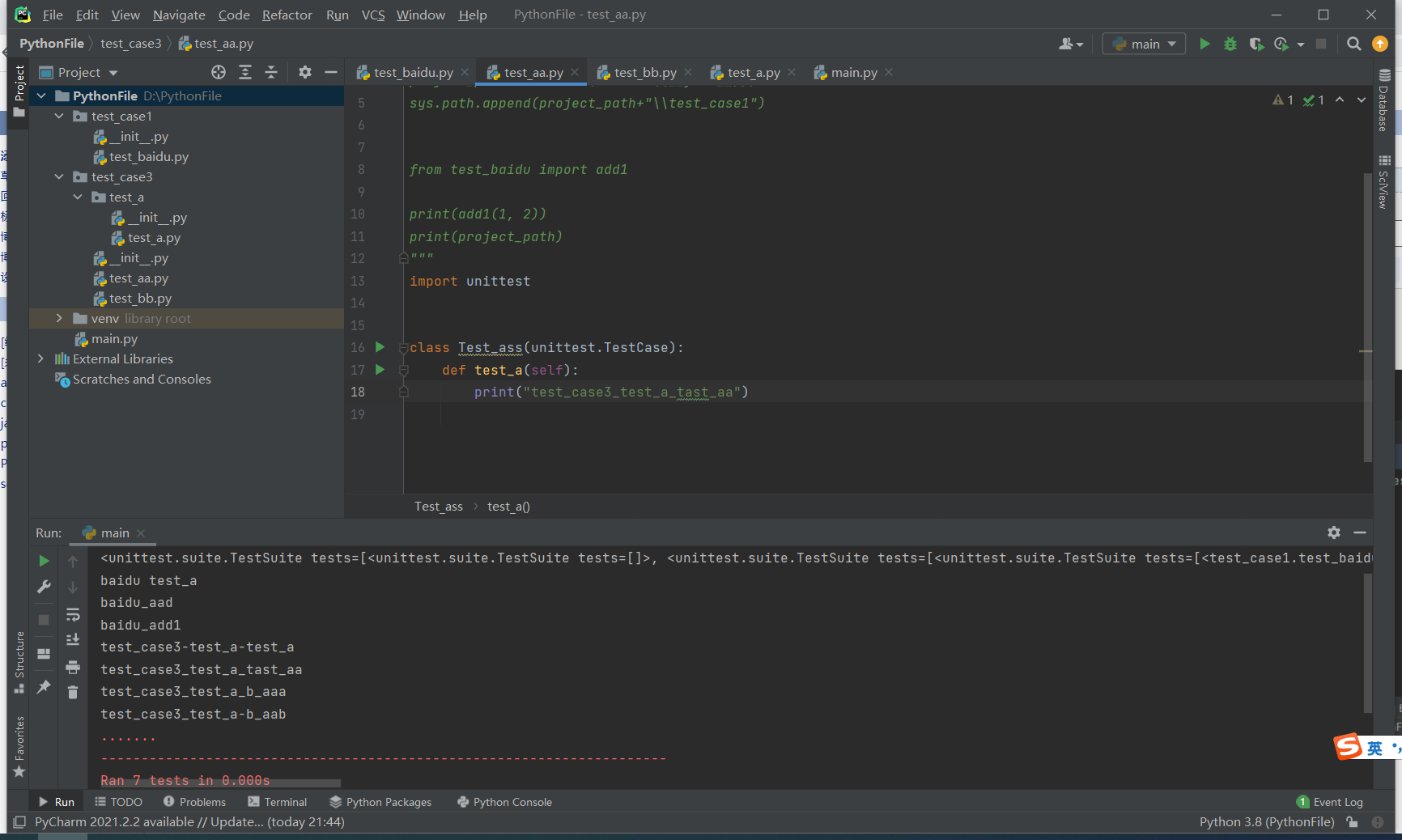Open Project panel settings gear

304,72
